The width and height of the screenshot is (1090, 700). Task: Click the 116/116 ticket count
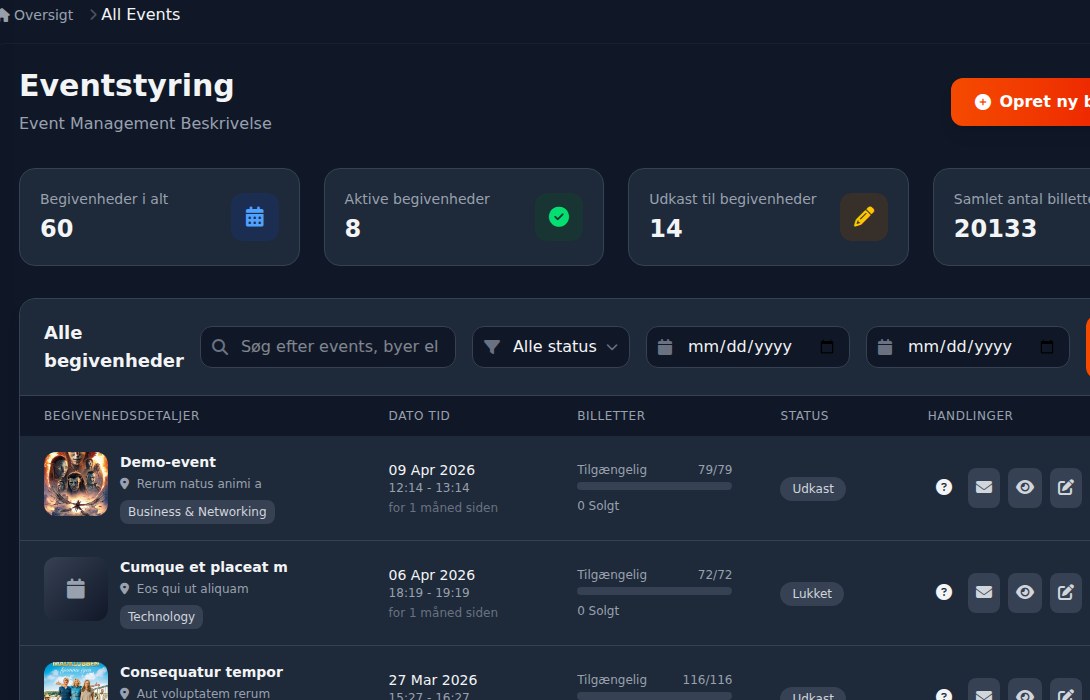707,680
